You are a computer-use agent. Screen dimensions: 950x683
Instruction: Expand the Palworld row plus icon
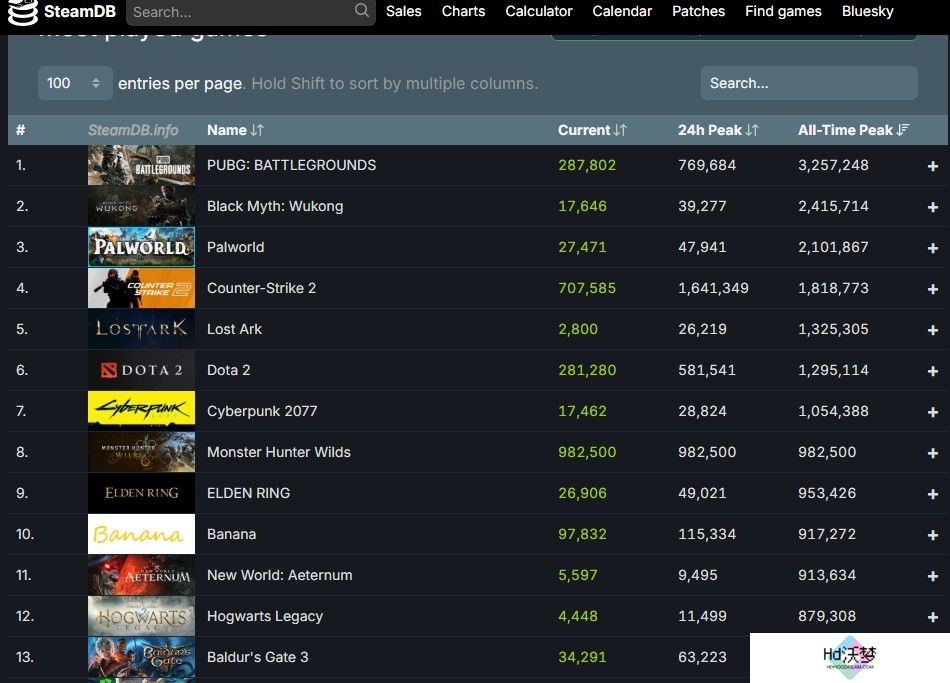(932, 248)
